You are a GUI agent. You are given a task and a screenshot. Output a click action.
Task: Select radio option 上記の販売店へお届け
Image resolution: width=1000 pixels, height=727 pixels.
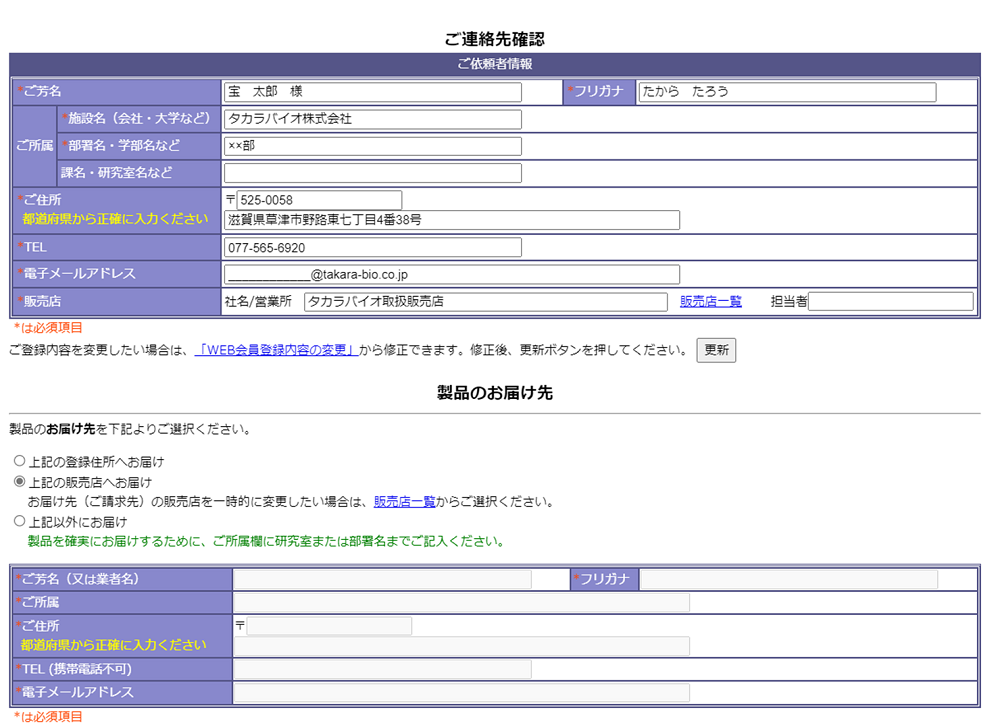click(x=19, y=482)
